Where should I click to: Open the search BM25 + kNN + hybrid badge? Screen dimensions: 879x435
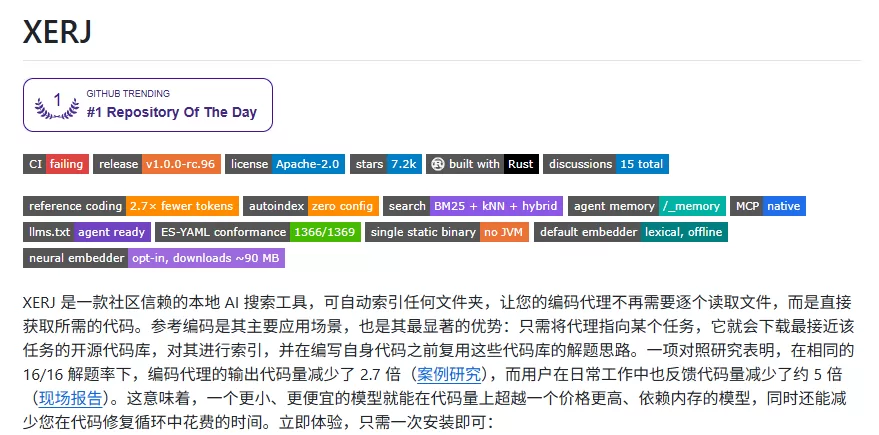pos(473,206)
